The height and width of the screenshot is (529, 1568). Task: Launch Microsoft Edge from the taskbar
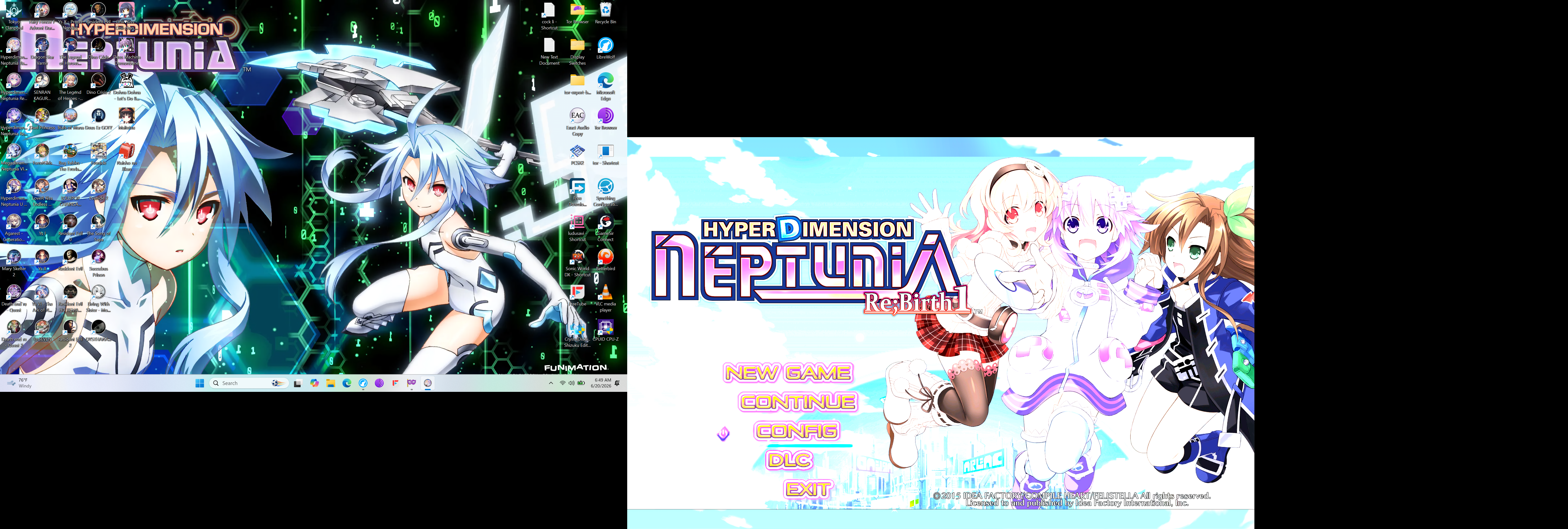click(x=347, y=383)
